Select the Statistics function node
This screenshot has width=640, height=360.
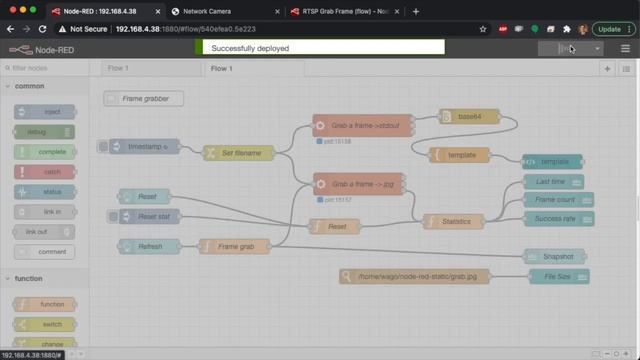tap(453, 222)
